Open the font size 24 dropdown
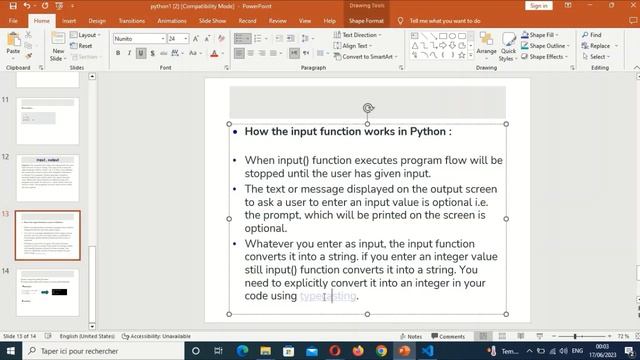The height and width of the screenshot is (360, 640). coord(186,39)
